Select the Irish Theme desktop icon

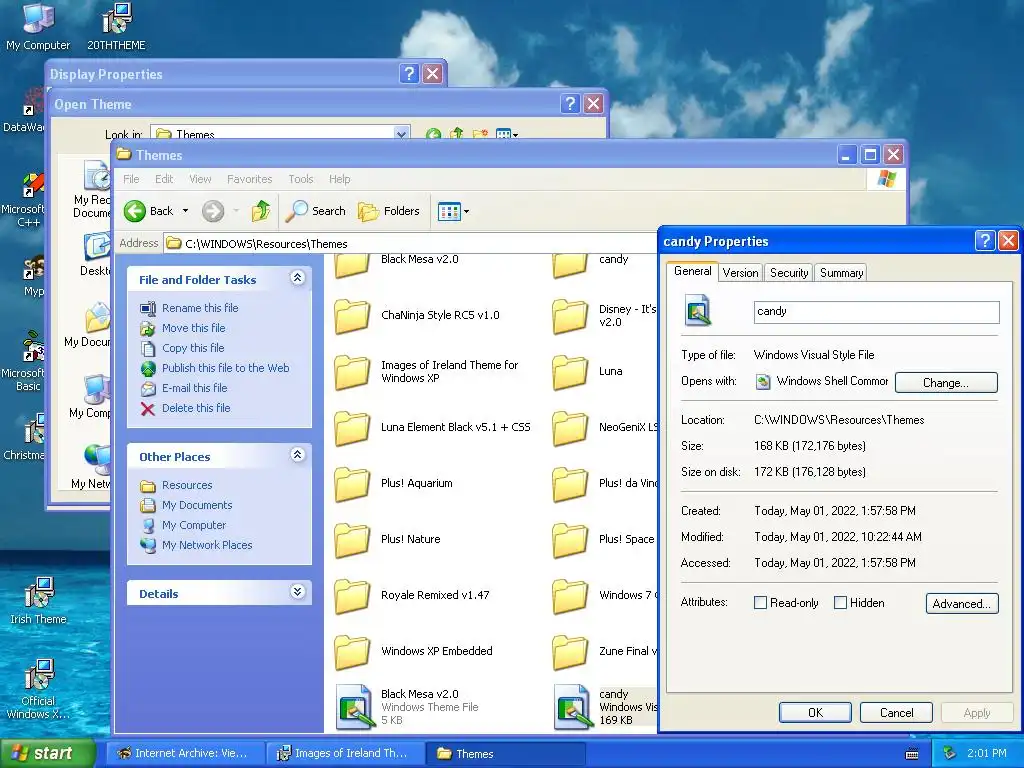coord(39,601)
